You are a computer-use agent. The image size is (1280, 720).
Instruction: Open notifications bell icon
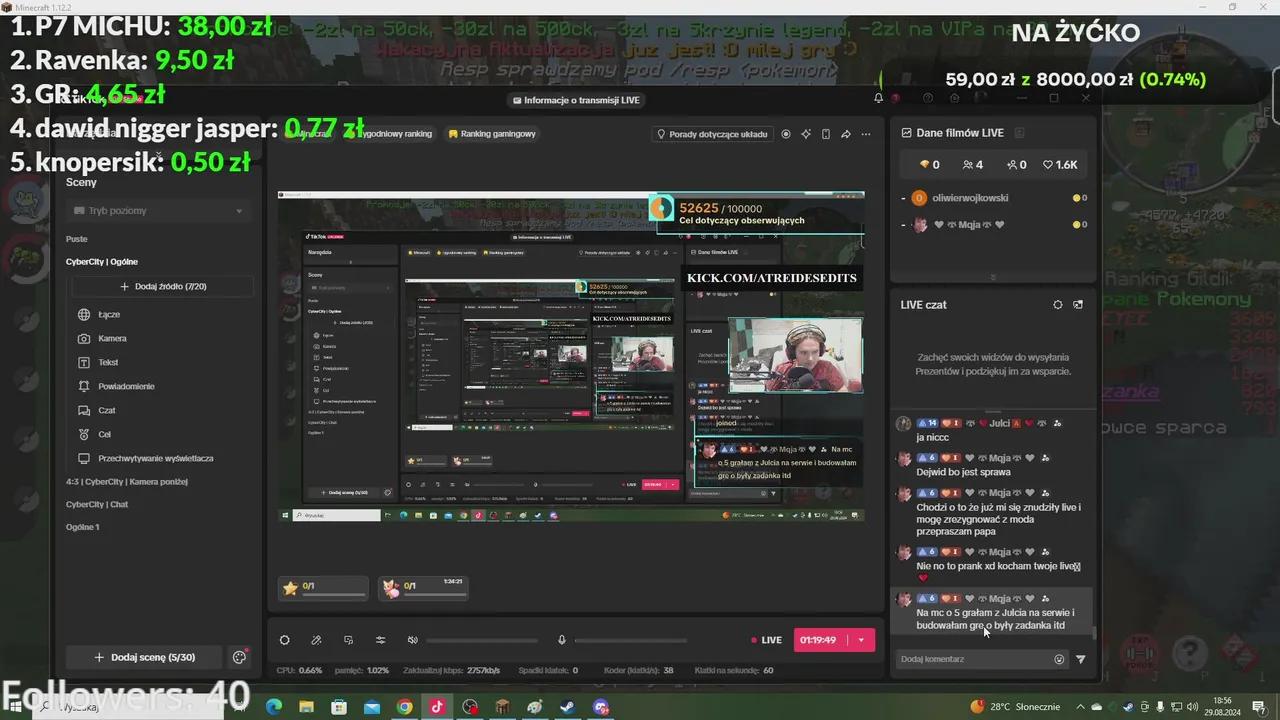[878, 98]
